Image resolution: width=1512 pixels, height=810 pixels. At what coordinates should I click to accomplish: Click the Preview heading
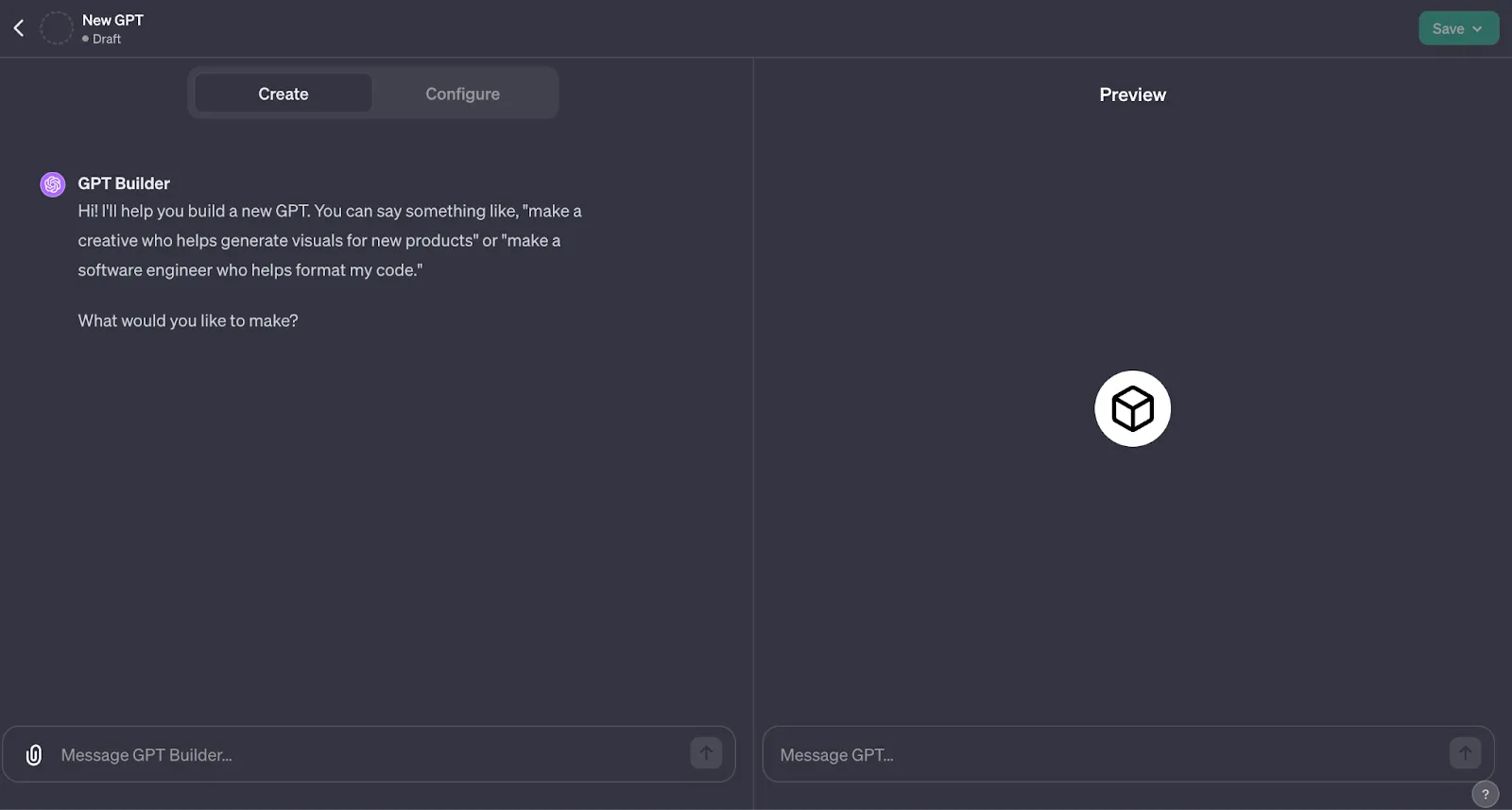point(1132,95)
